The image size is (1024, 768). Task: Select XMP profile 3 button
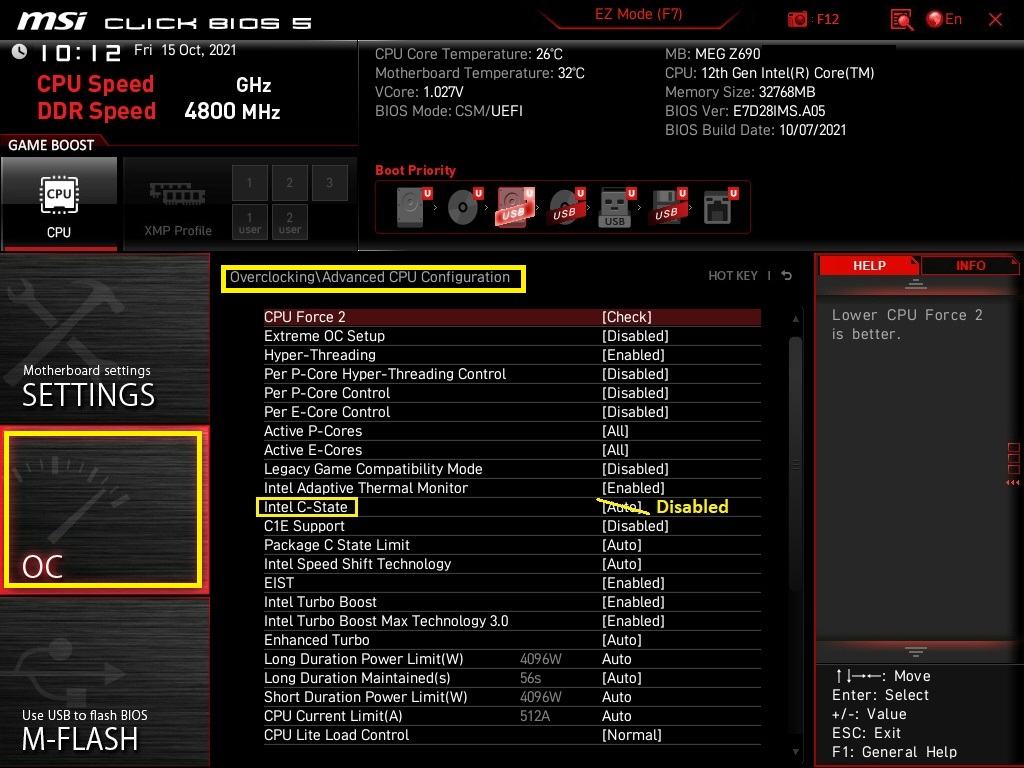[329, 183]
